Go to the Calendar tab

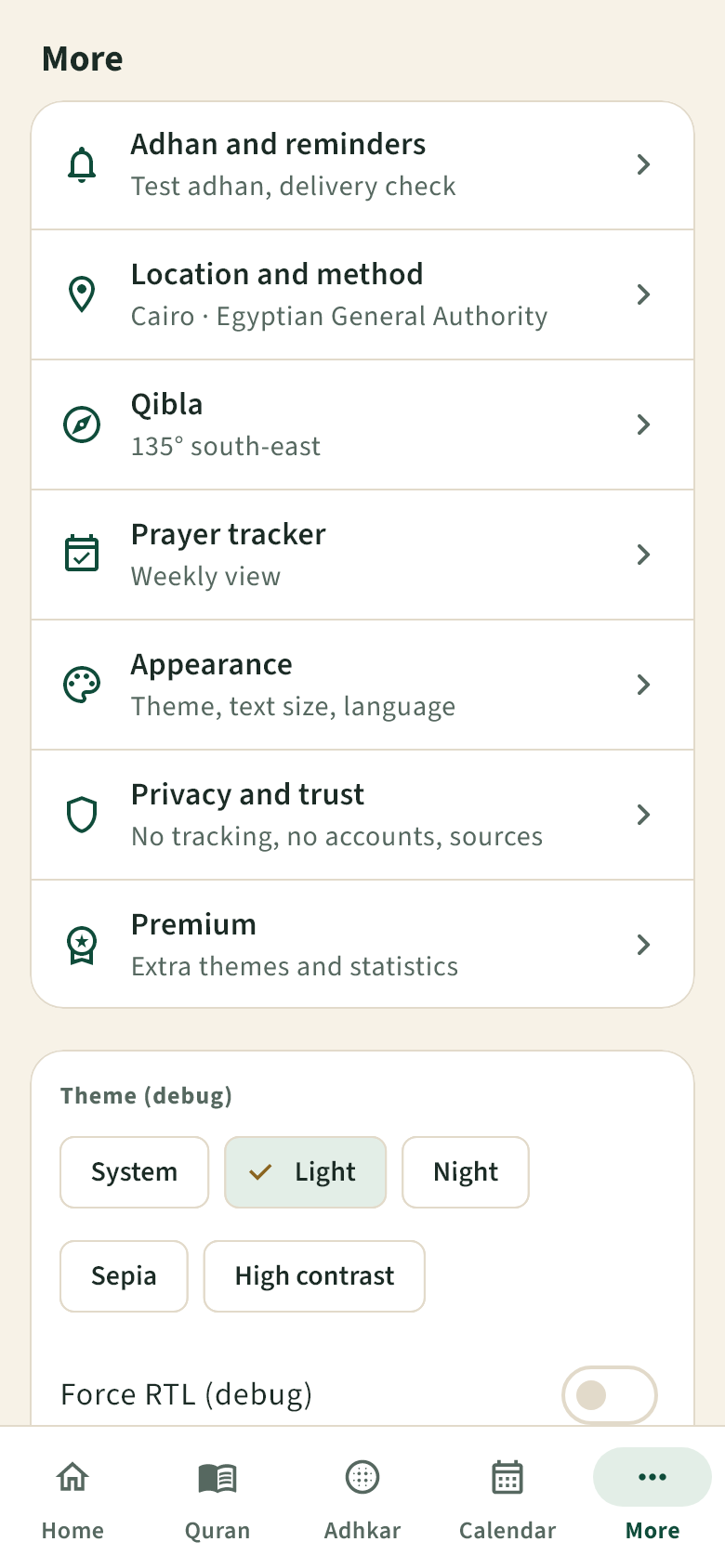click(x=507, y=1497)
